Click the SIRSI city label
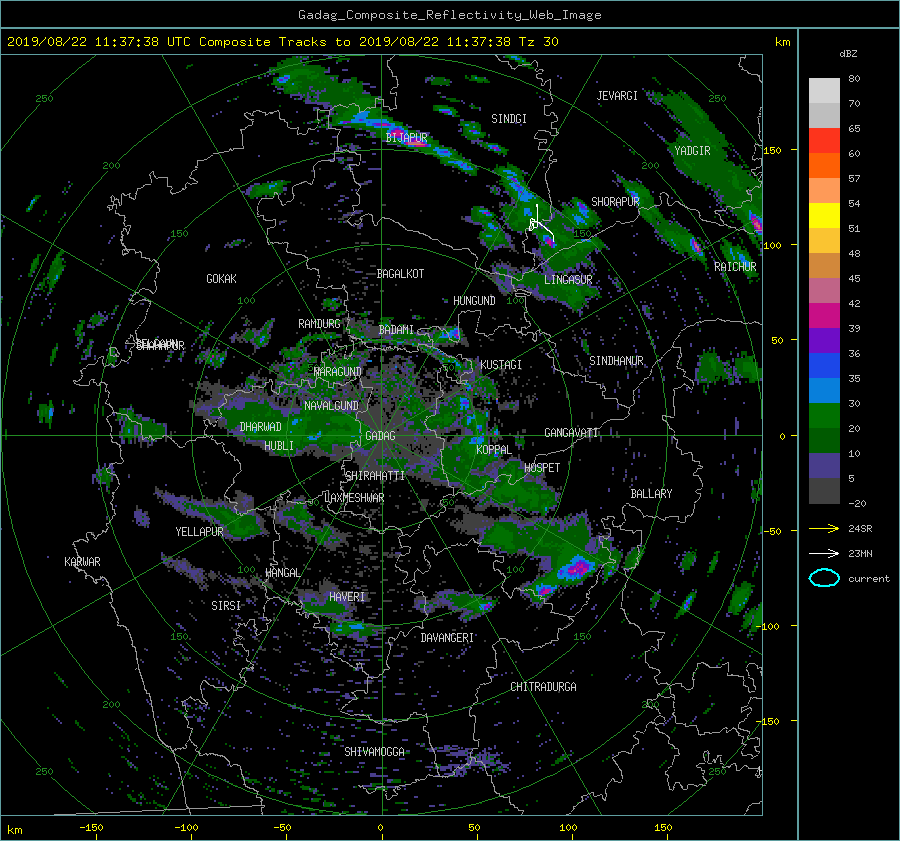This screenshot has width=900, height=841. click(x=226, y=606)
